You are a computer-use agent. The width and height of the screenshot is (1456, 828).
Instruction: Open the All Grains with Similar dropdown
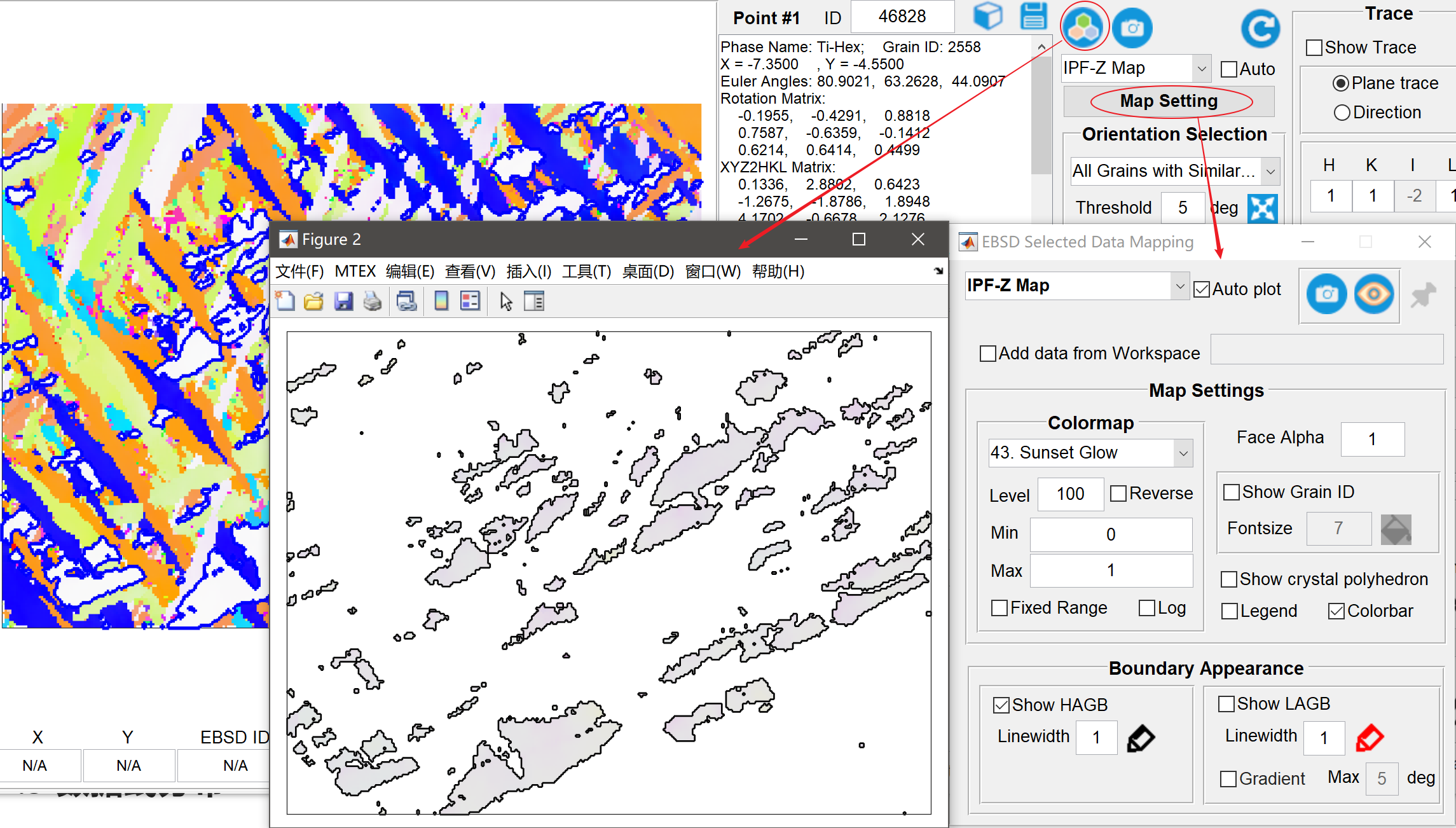pos(1175,171)
